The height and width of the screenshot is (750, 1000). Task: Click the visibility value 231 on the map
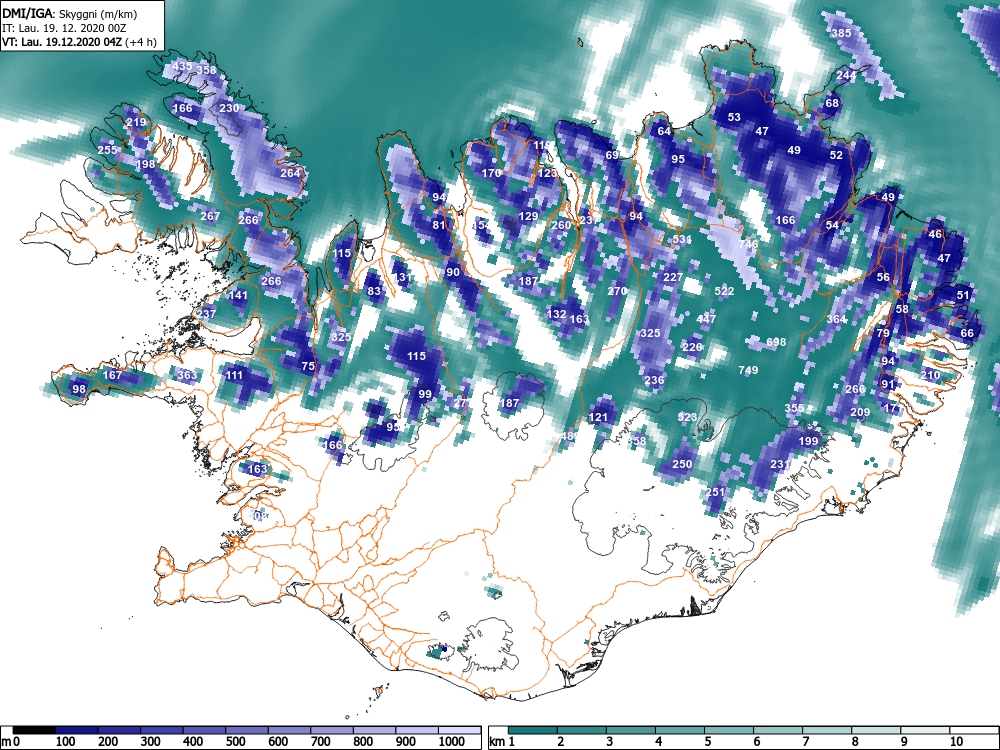(x=781, y=464)
